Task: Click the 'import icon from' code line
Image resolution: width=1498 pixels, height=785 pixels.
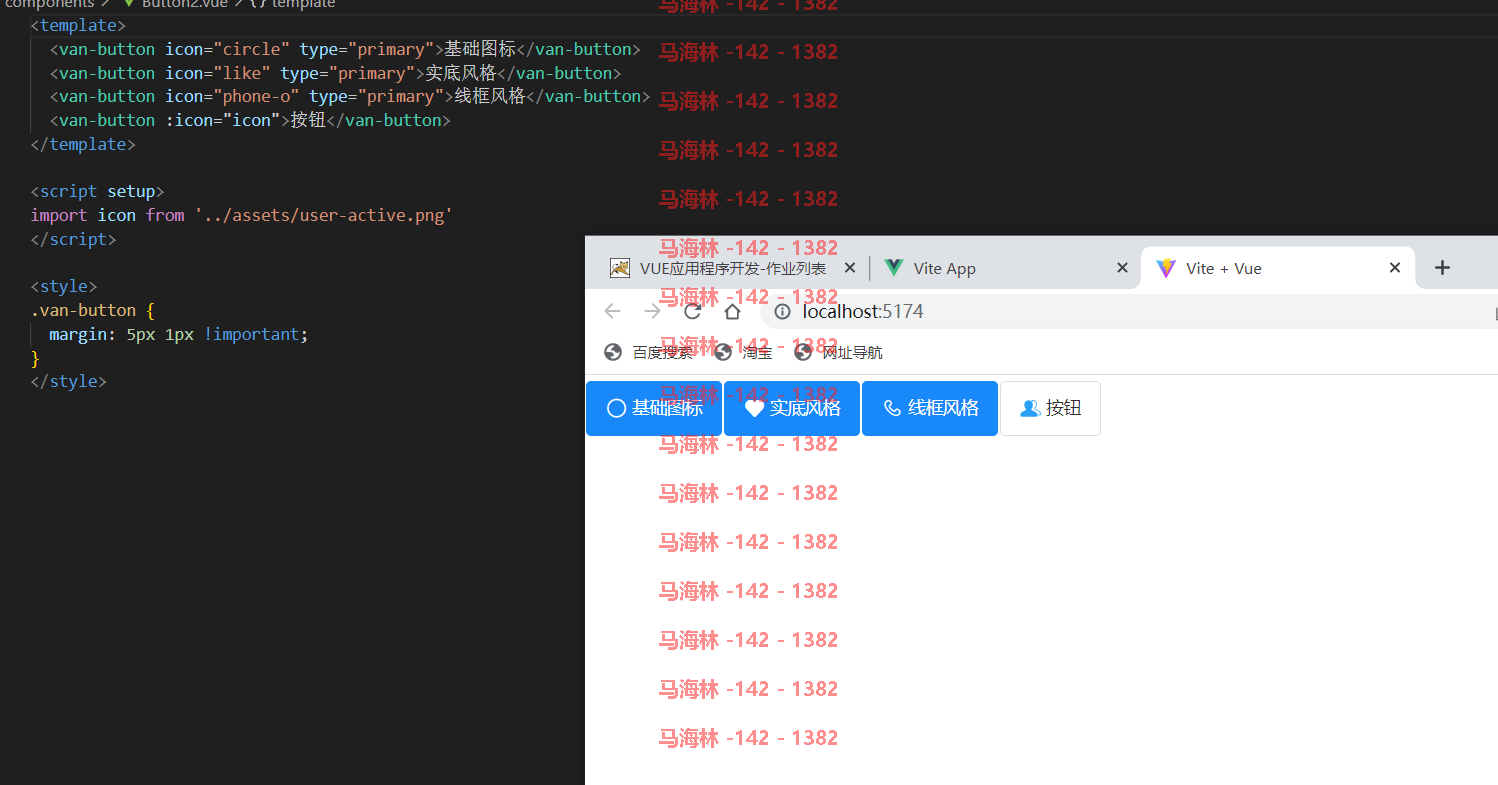Action: (241, 215)
